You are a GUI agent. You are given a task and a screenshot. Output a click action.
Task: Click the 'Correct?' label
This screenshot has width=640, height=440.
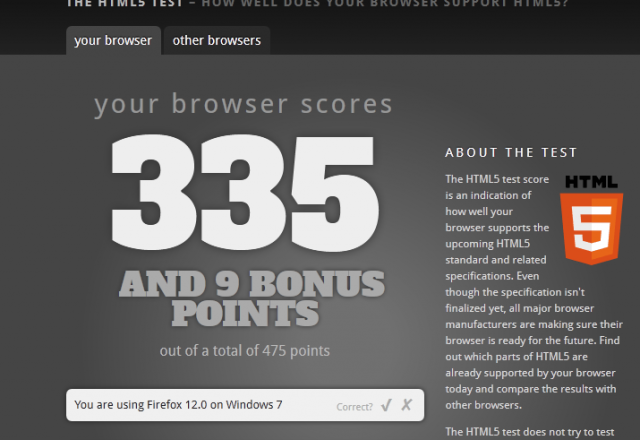point(354,407)
